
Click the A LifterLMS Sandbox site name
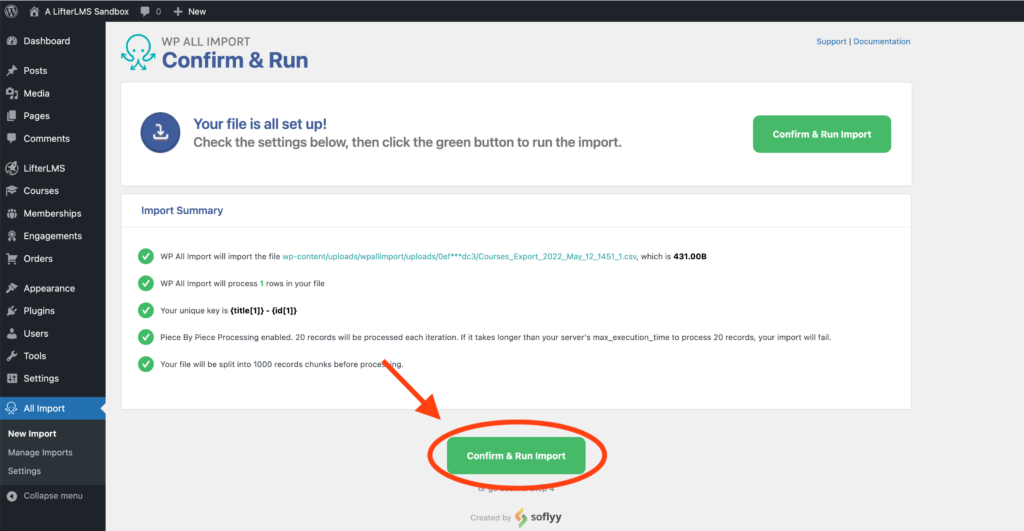pyautogui.click(x=86, y=11)
